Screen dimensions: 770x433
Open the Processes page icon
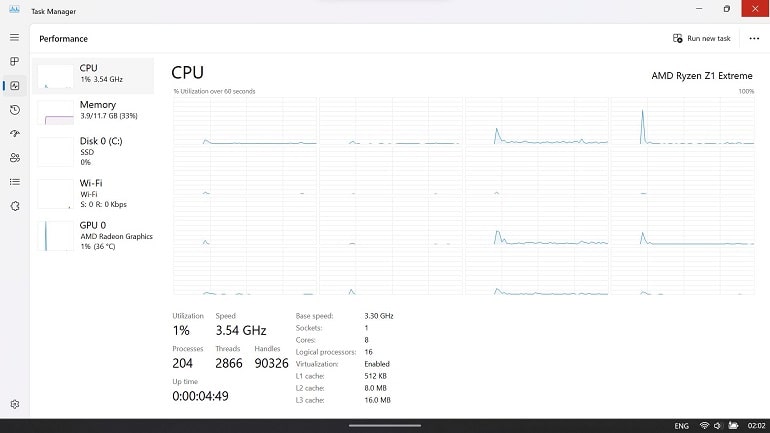(x=14, y=61)
